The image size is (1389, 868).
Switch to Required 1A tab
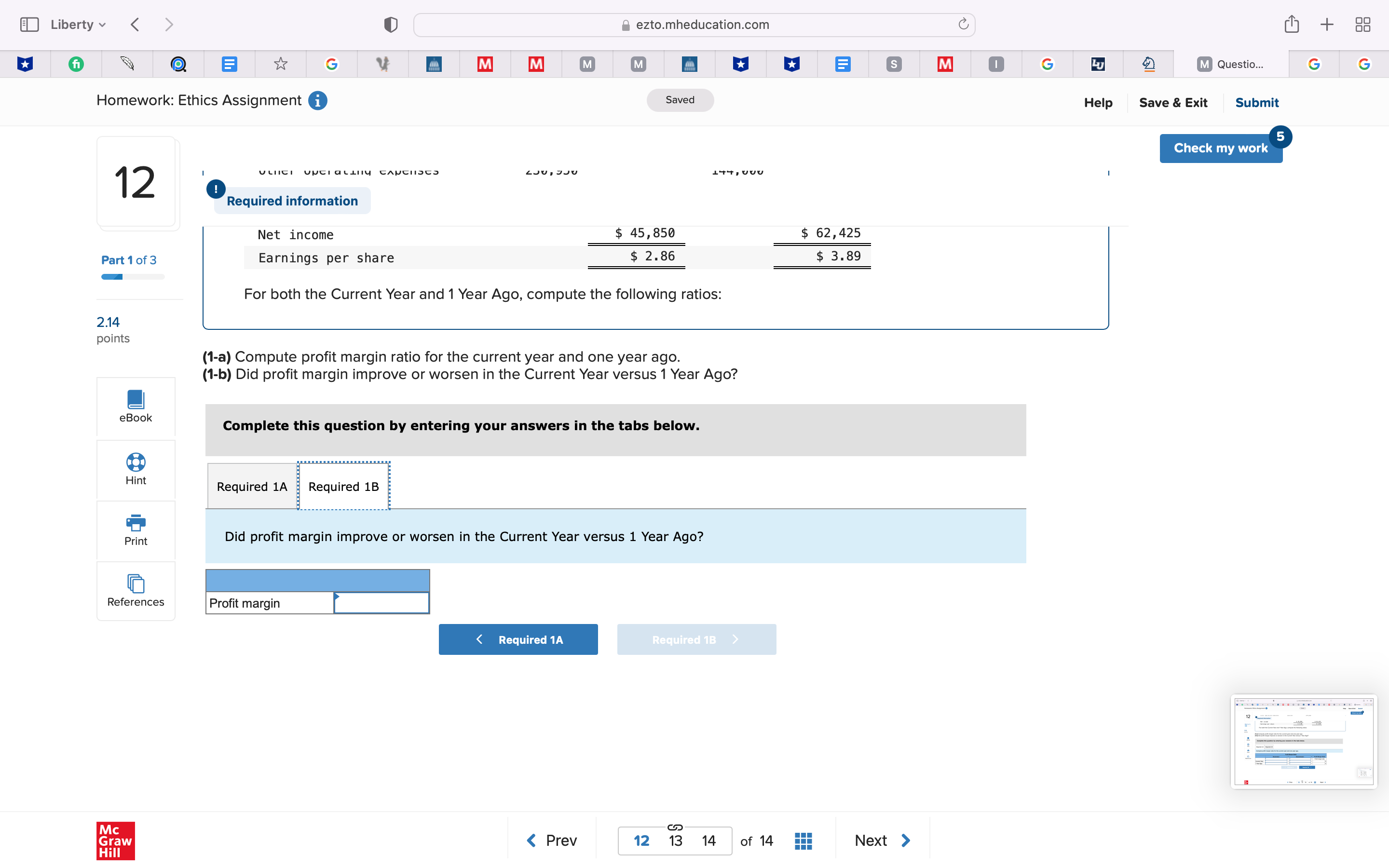tap(251, 486)
